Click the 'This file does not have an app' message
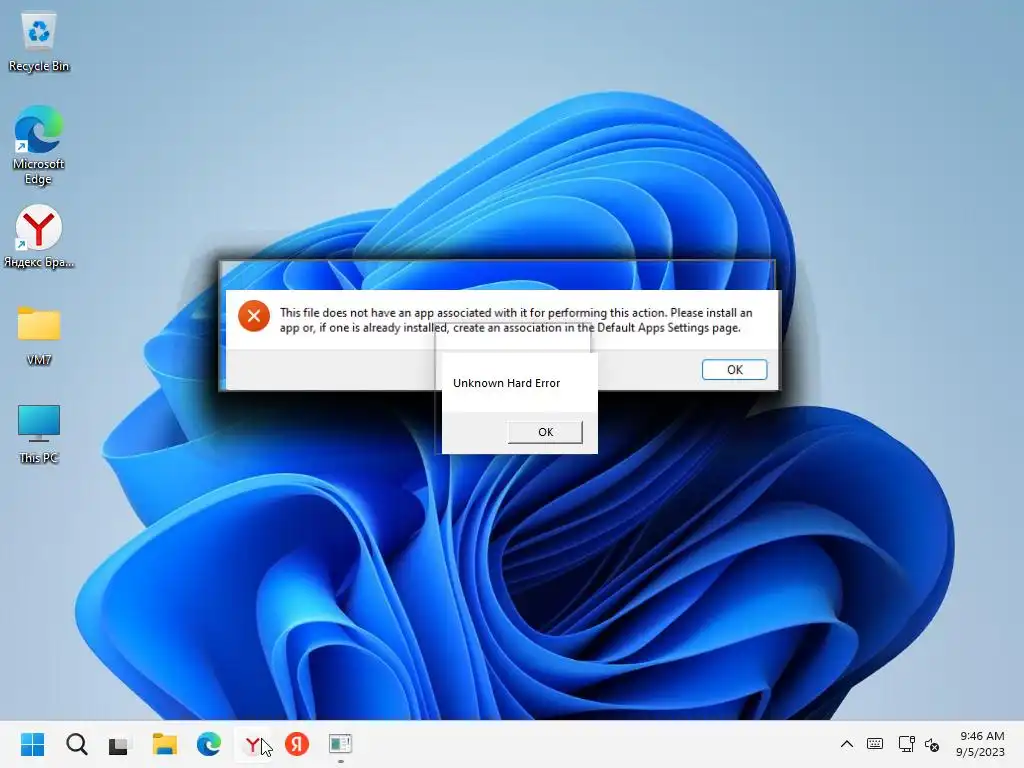1024x768 pixels. 516,320
